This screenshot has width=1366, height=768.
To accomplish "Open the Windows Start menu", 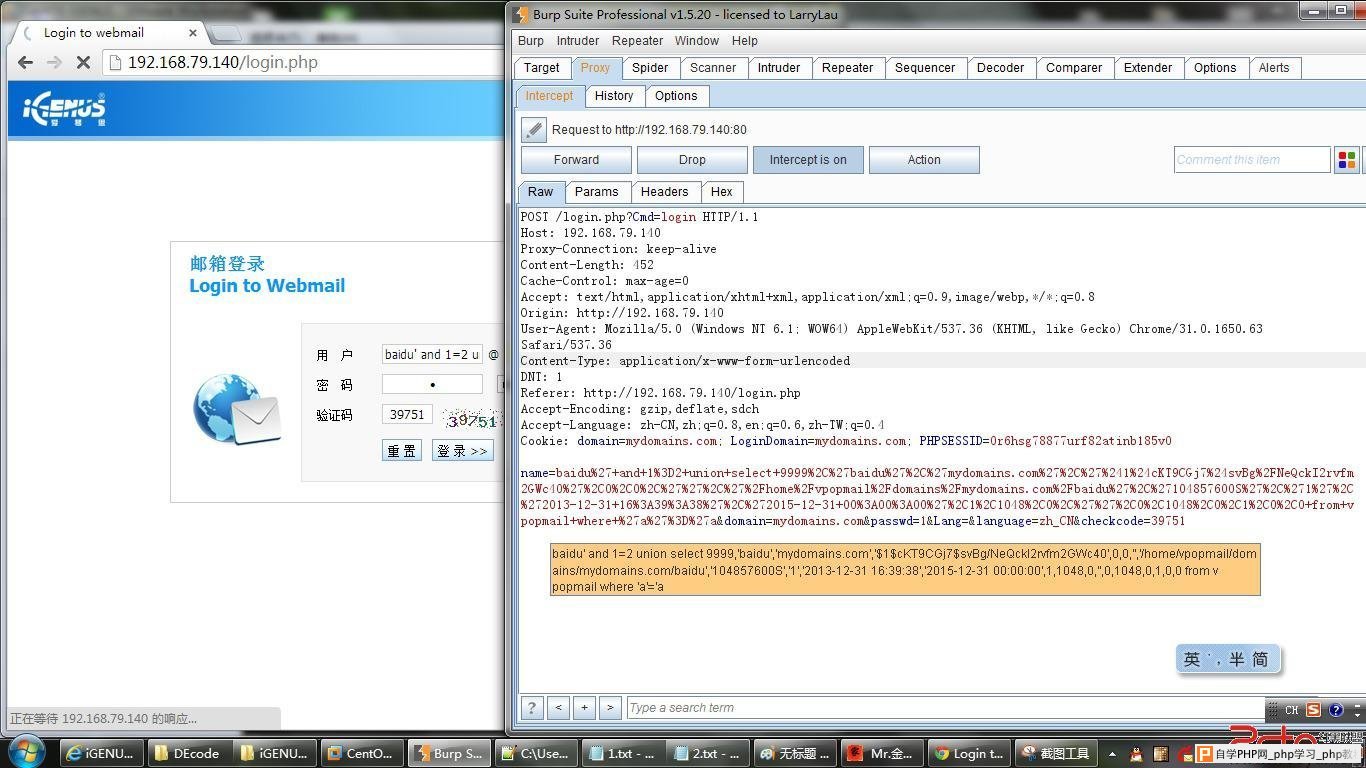I will [27, 752].
